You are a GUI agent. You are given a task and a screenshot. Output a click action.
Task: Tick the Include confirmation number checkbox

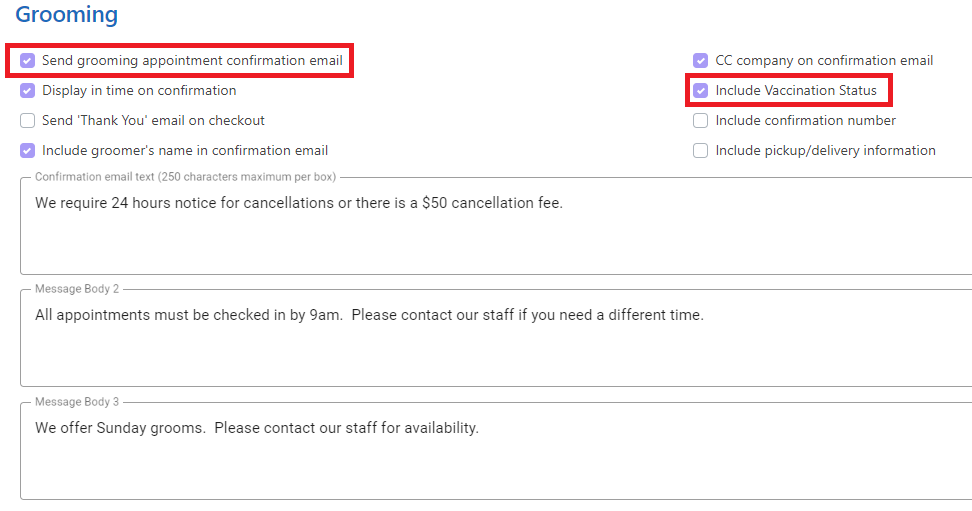(x=700, y=120)
